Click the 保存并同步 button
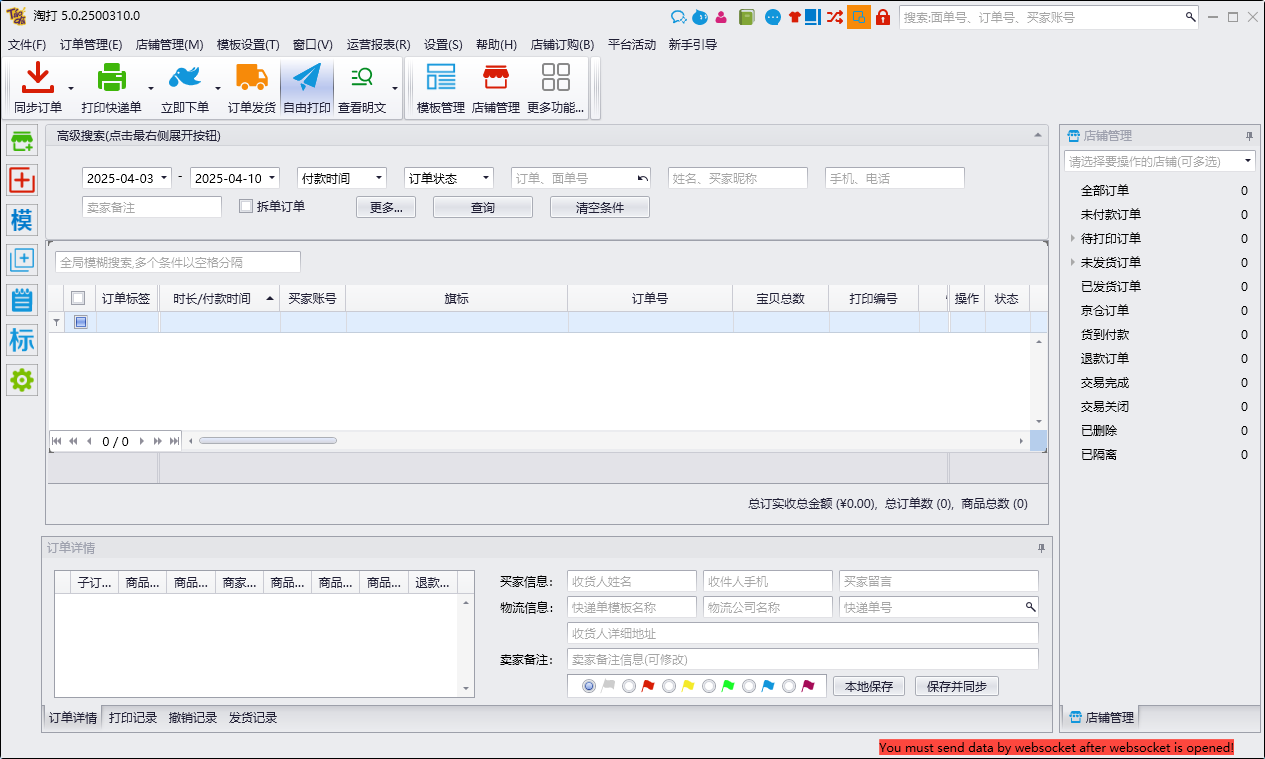Viewport: 1265px width, 759px height. 956,686
